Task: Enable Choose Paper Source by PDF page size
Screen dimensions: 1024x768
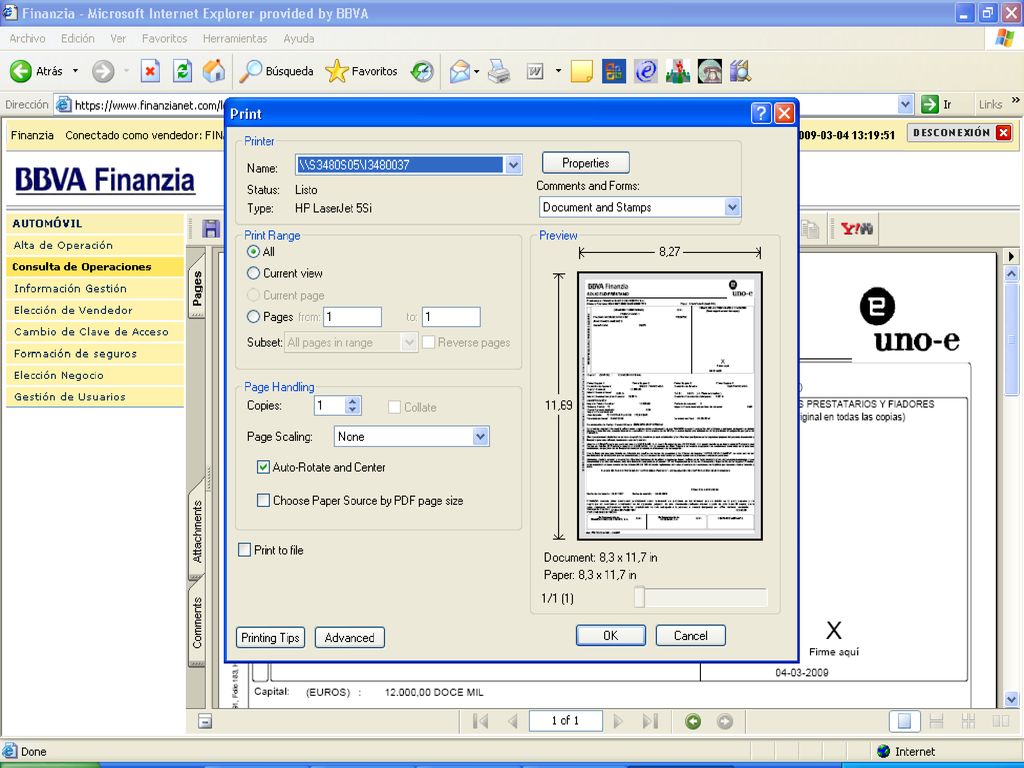Action: pos(263,500)
